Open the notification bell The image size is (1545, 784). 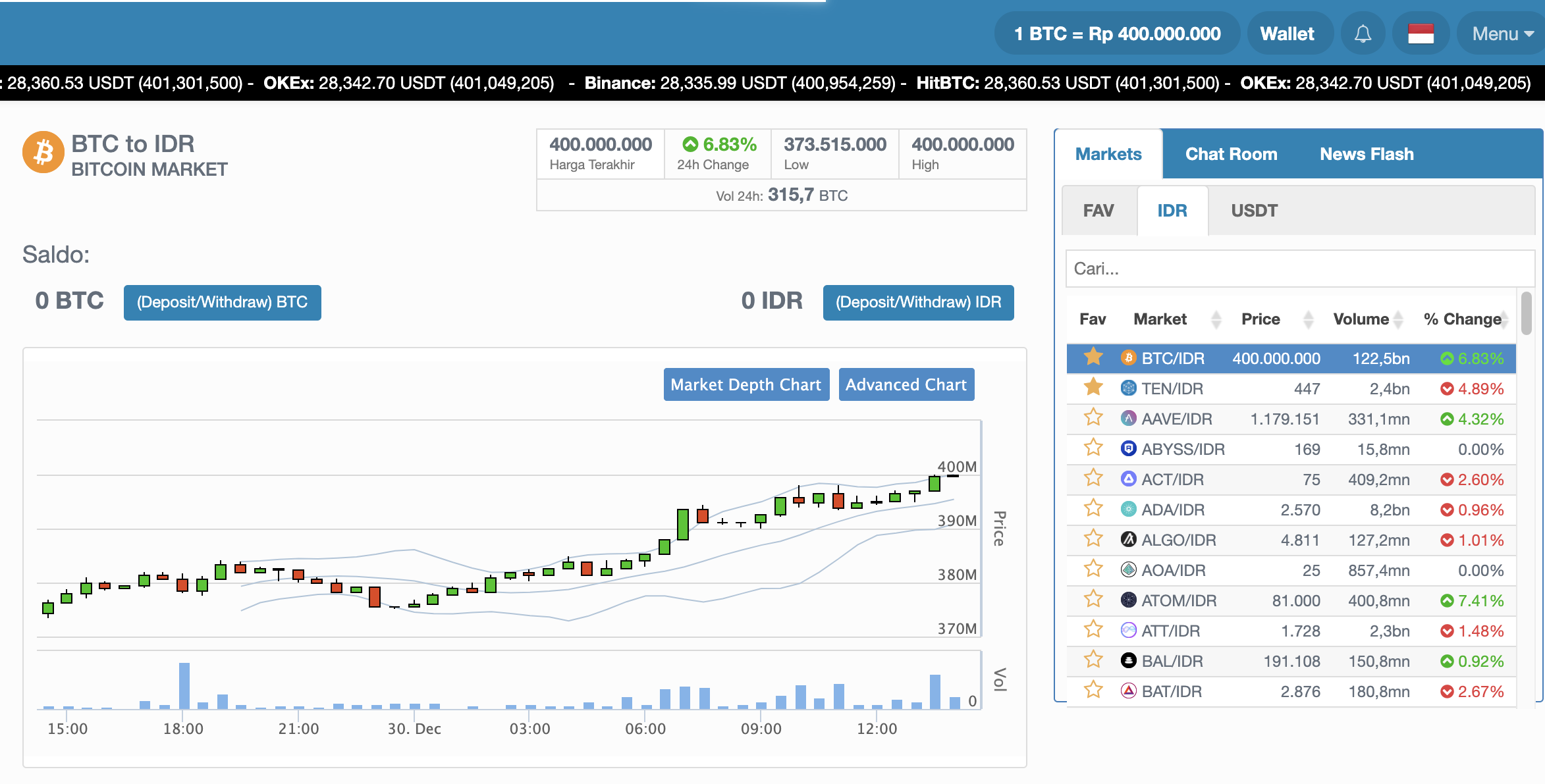click(x=1363, y=34)
